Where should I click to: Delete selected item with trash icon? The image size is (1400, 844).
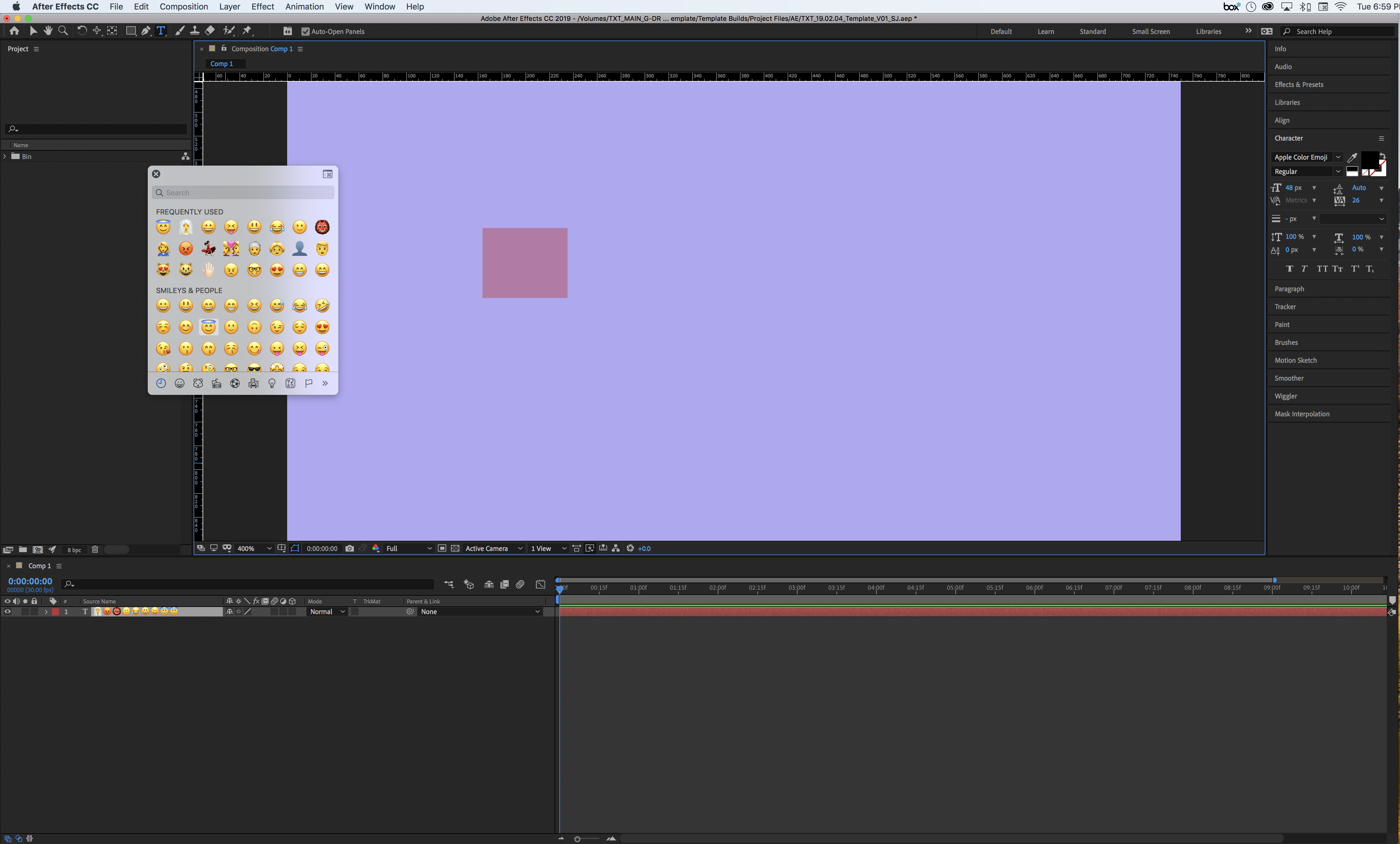[x=95, y=549]
